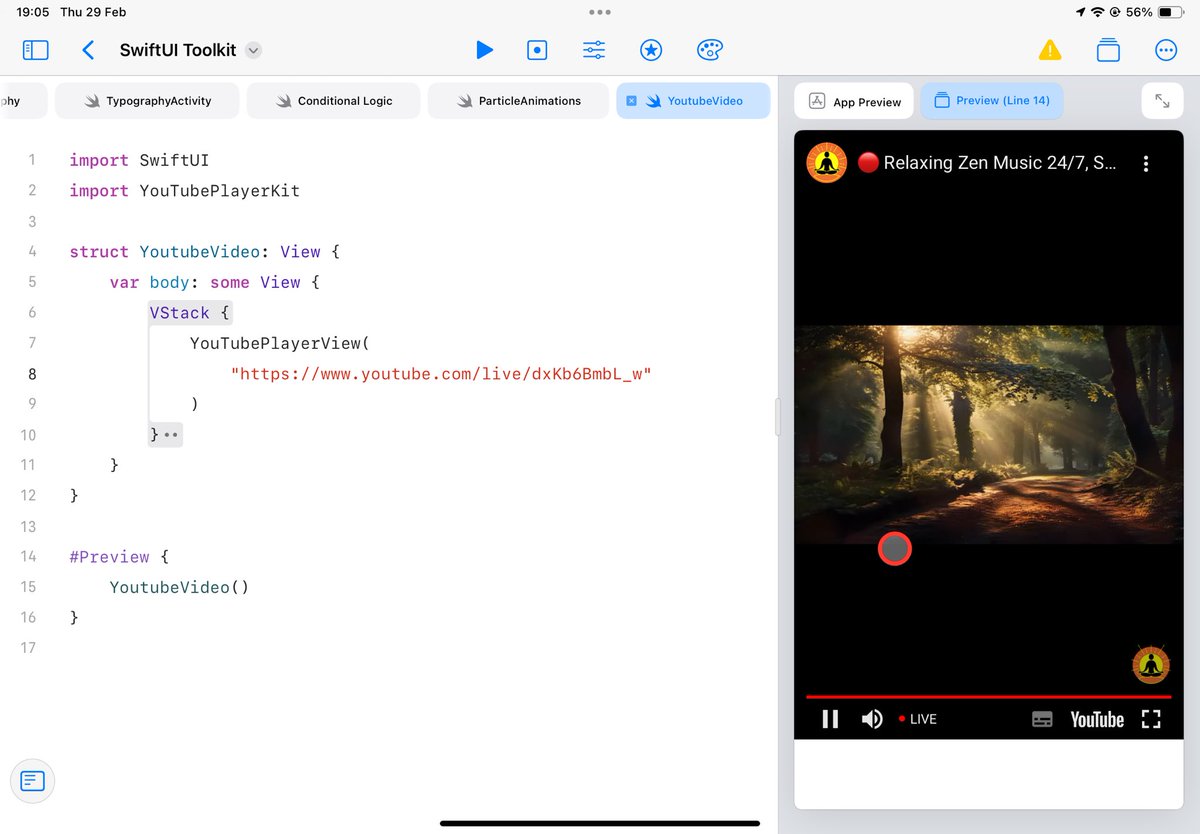The image size is (1200, 834).
Task: Switch to ParticleAnimations tab
Action: [518, 101]
